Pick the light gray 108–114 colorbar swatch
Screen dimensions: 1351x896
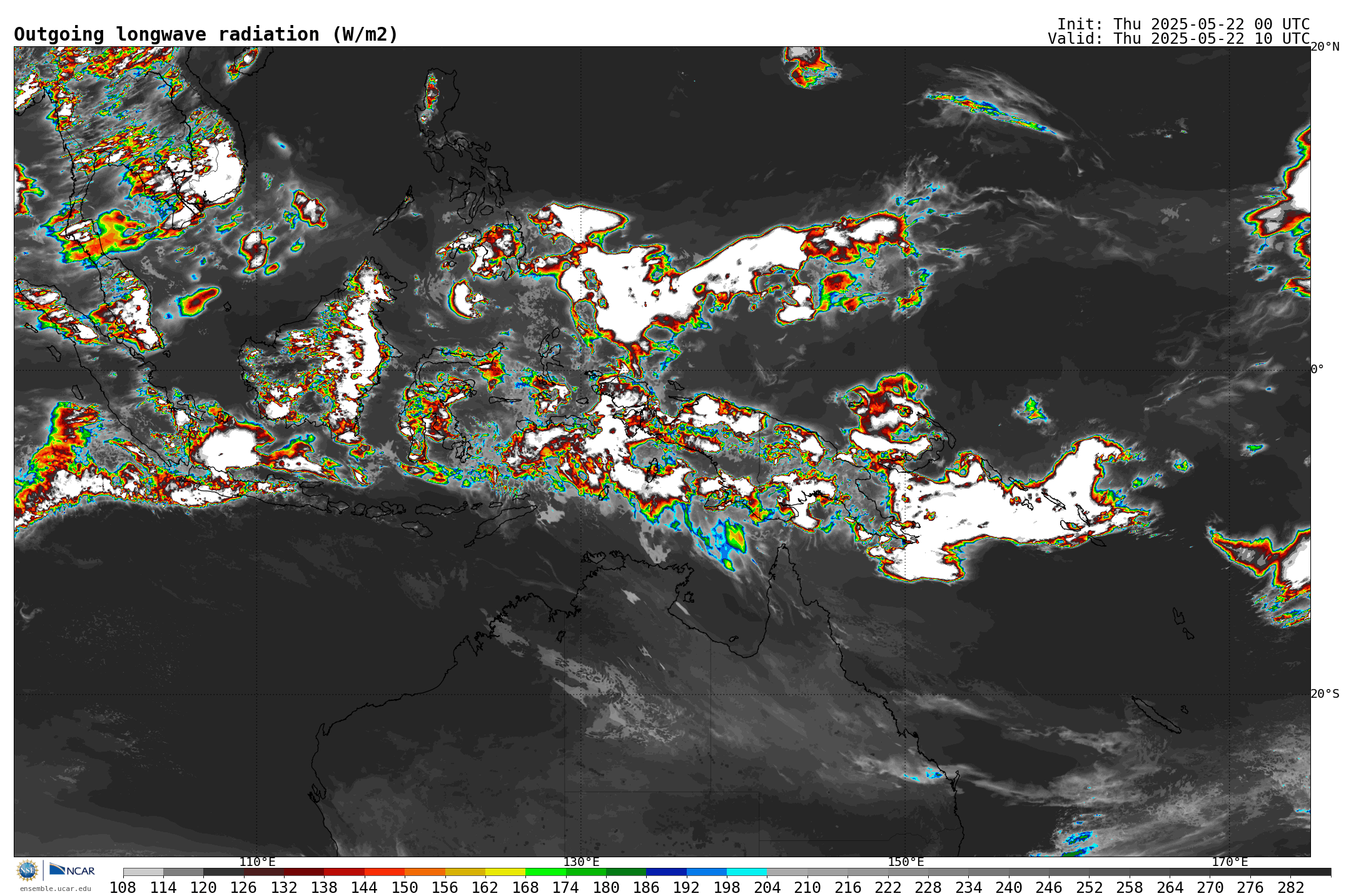click(143, 872)
